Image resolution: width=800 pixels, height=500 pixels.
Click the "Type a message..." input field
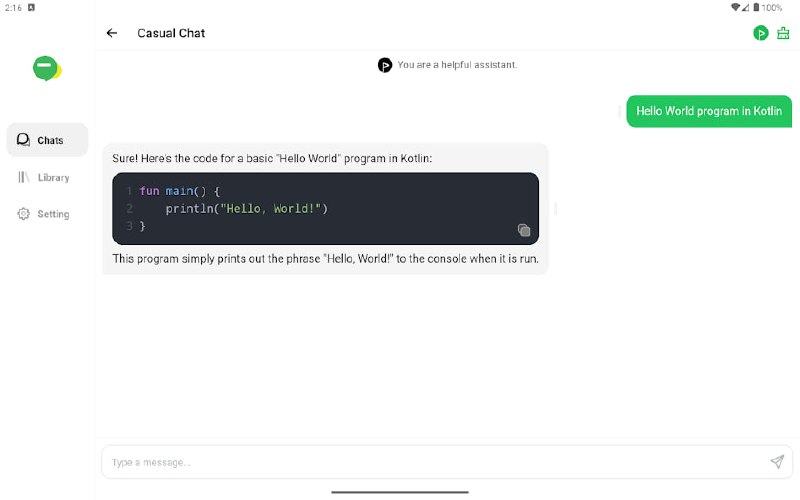click(x=430, y=462)
